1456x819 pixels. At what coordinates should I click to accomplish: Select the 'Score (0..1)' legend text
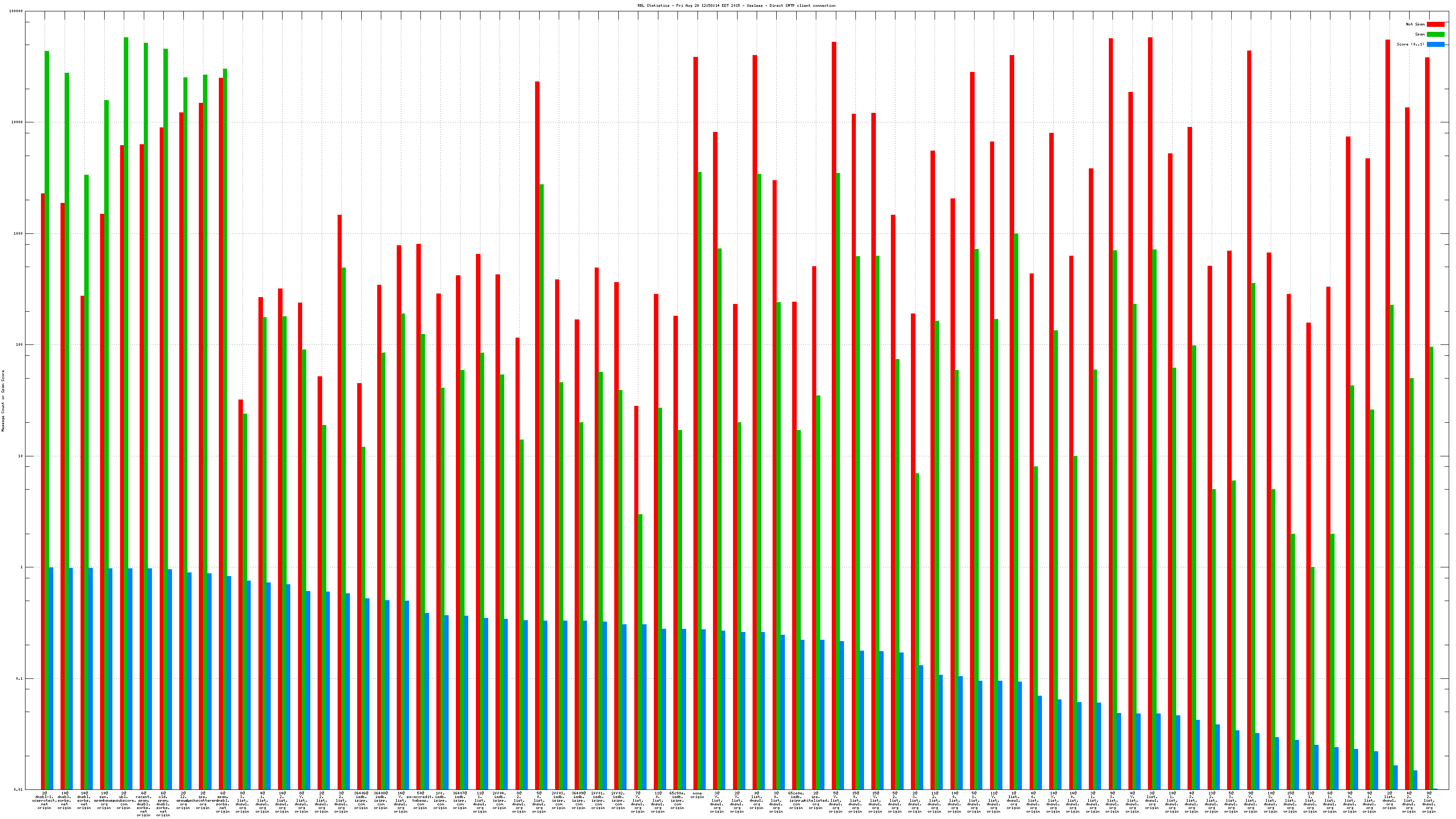click(x=1410, y=44)
